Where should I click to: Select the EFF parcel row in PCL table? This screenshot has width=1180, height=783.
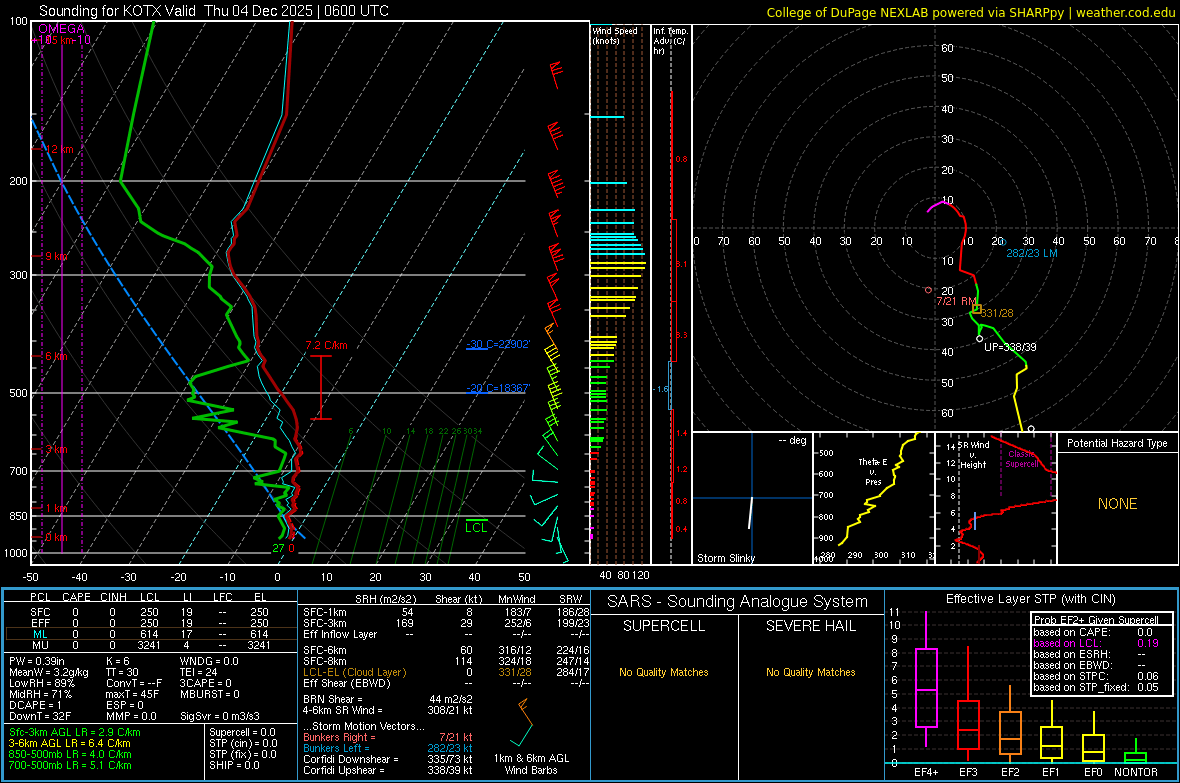click(149, 623)
